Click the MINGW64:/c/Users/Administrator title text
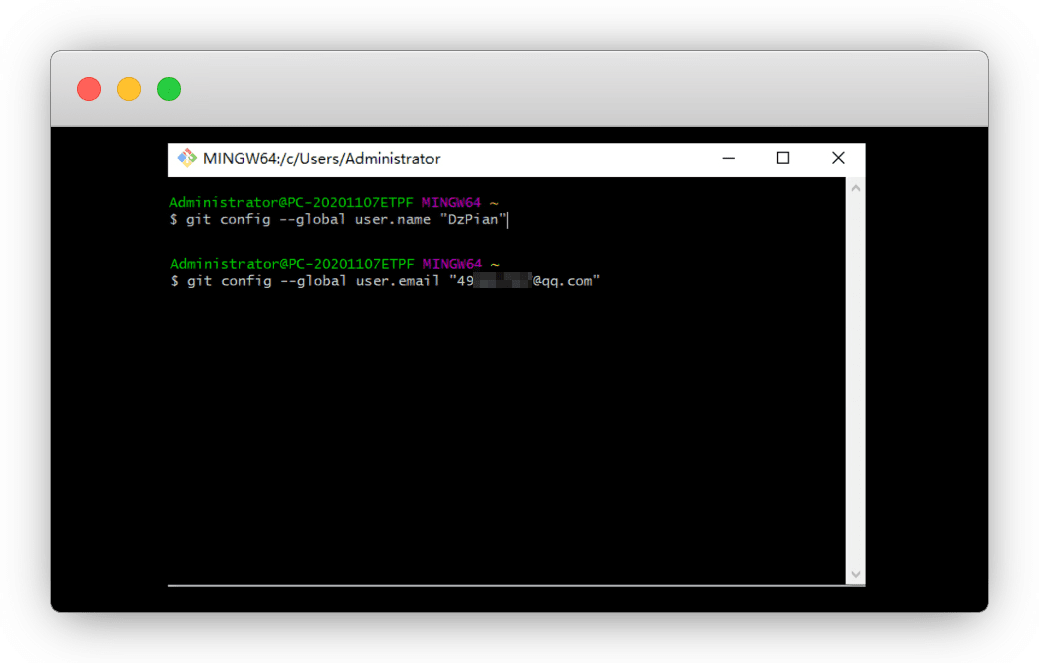This screenshot has width=1039, height=663. pos(321,158)
